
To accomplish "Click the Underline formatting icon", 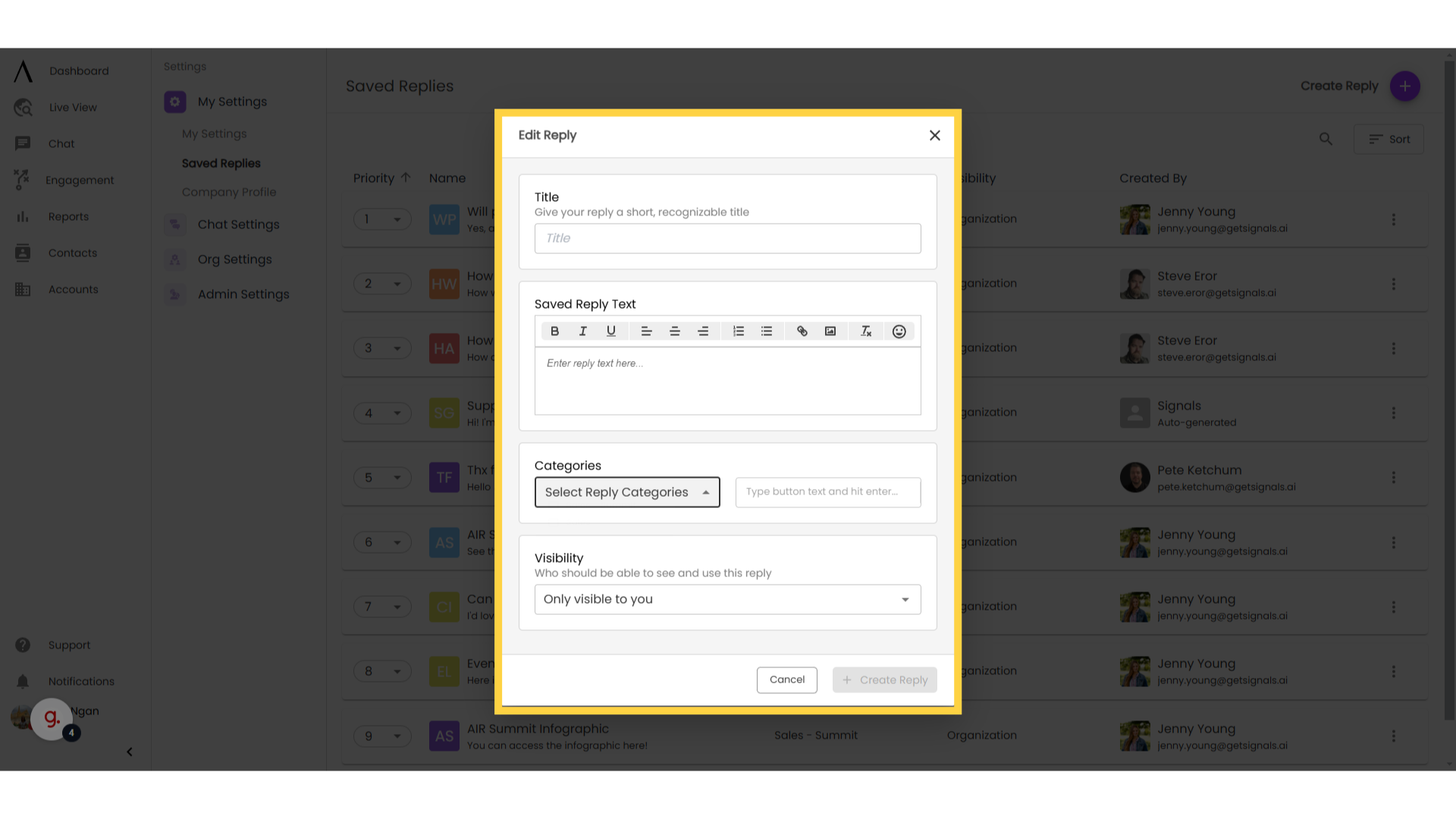I will pyautogui.click(x=610, y=331).
